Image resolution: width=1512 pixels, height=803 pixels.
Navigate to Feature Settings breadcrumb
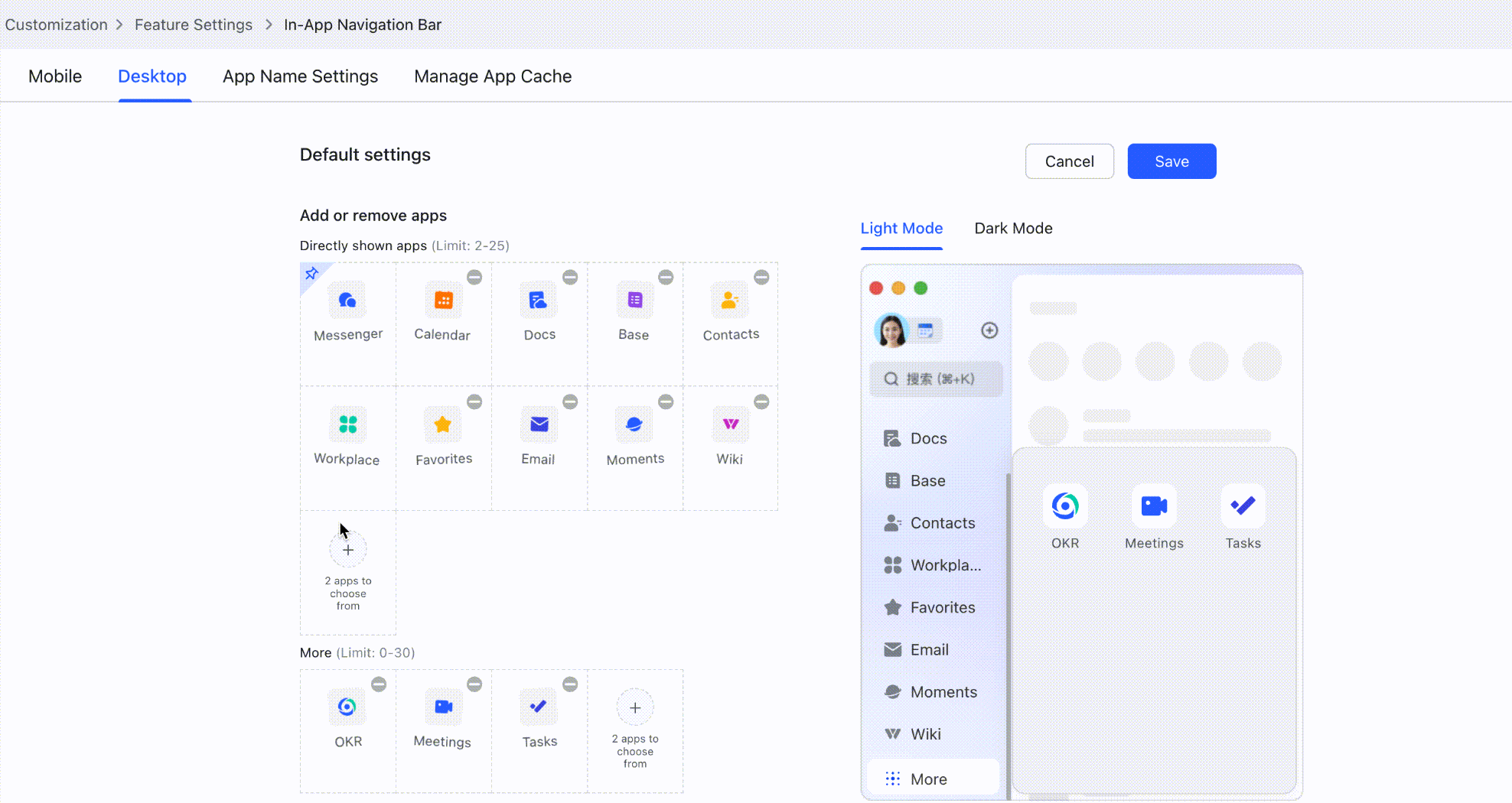click(x=193, y=24)
